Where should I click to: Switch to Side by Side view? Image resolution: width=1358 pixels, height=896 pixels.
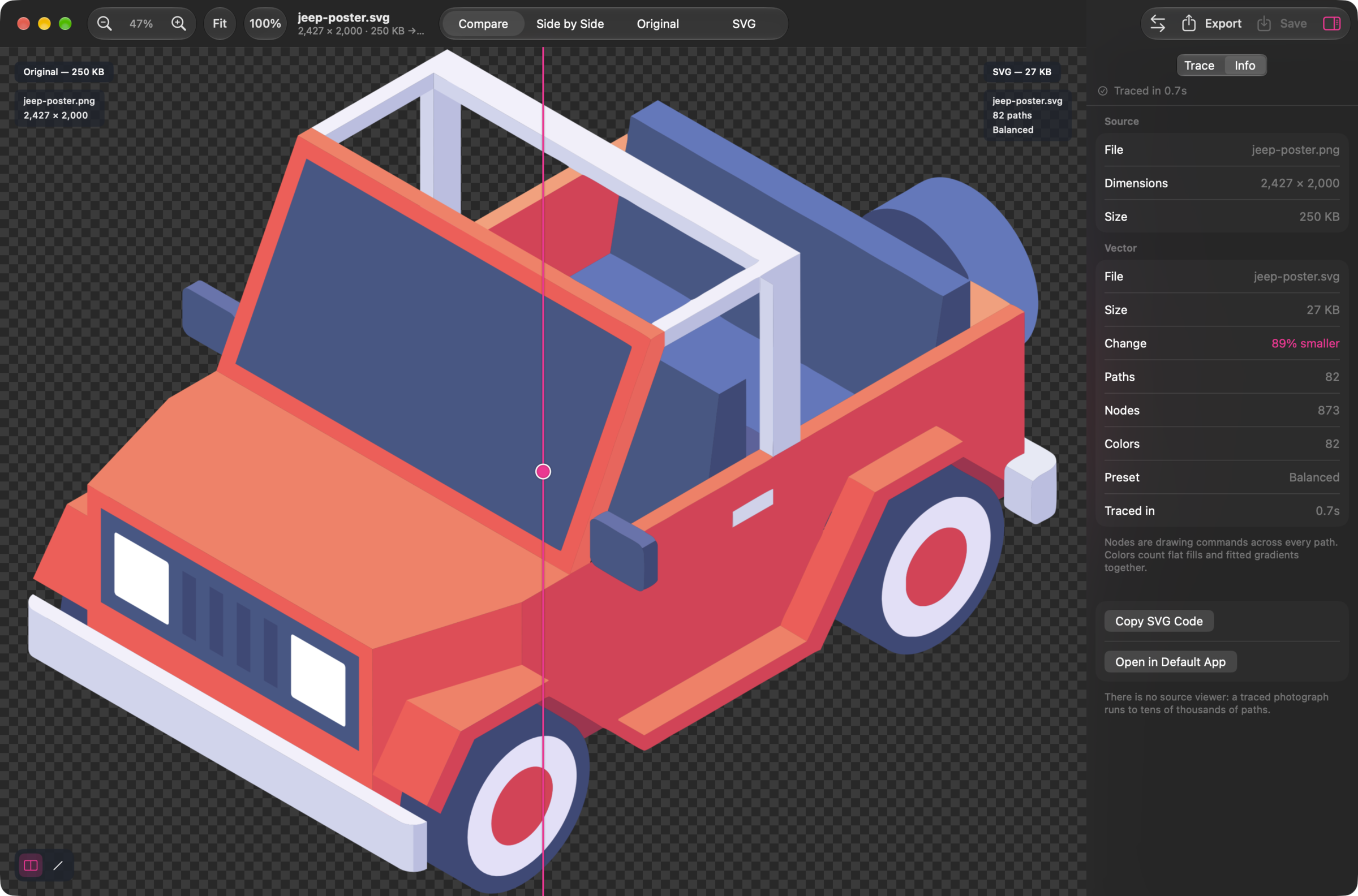pos(570,24)
